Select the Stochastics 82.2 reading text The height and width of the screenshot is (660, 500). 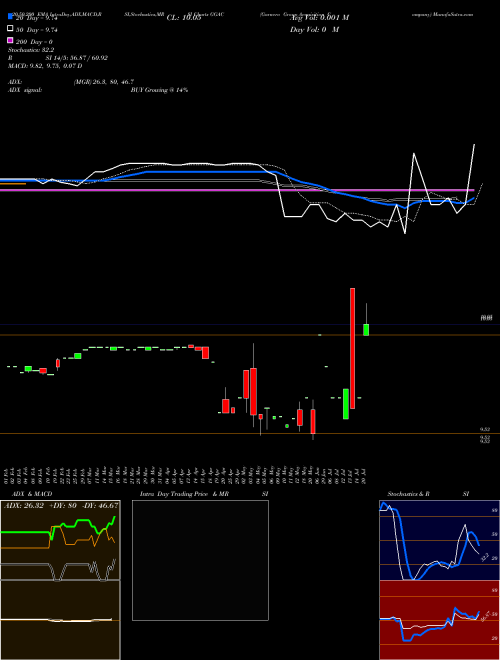pos(31,50)
